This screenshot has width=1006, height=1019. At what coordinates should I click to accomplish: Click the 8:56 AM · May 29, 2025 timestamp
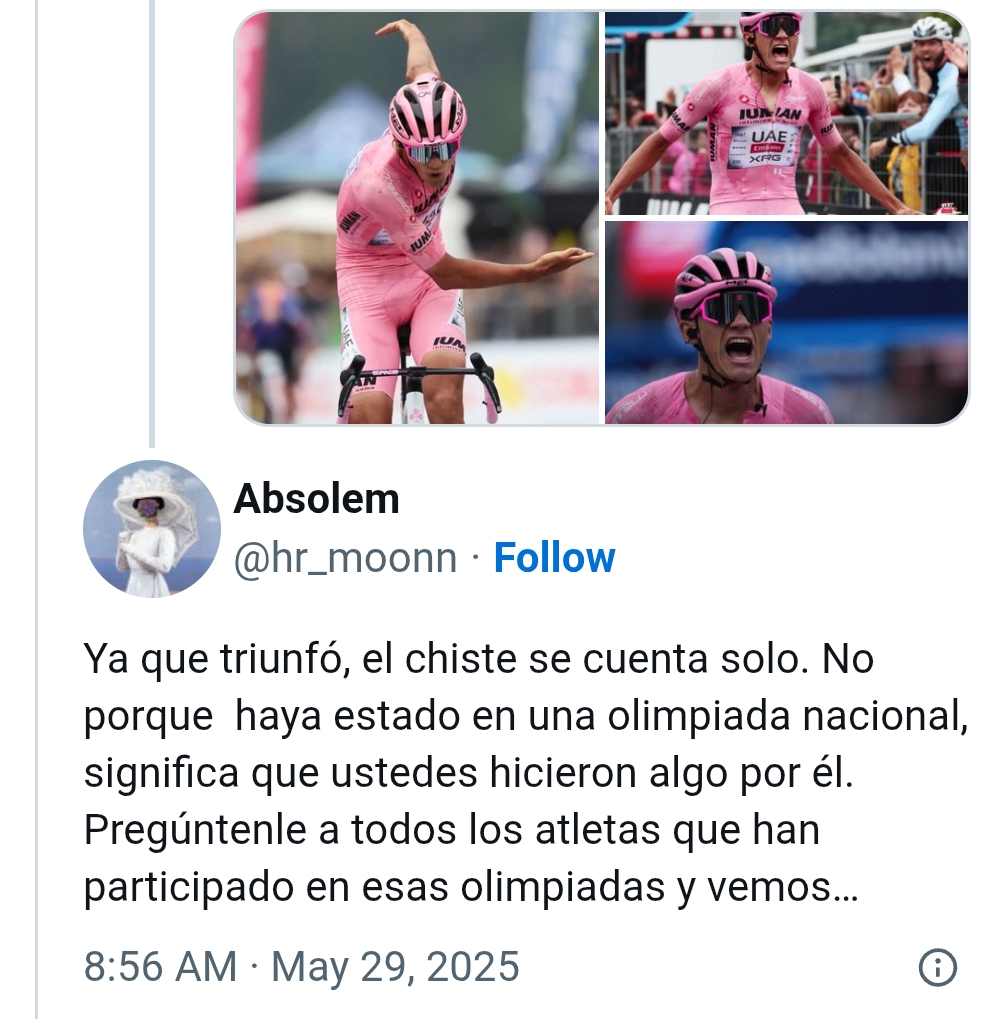(302, 966)
